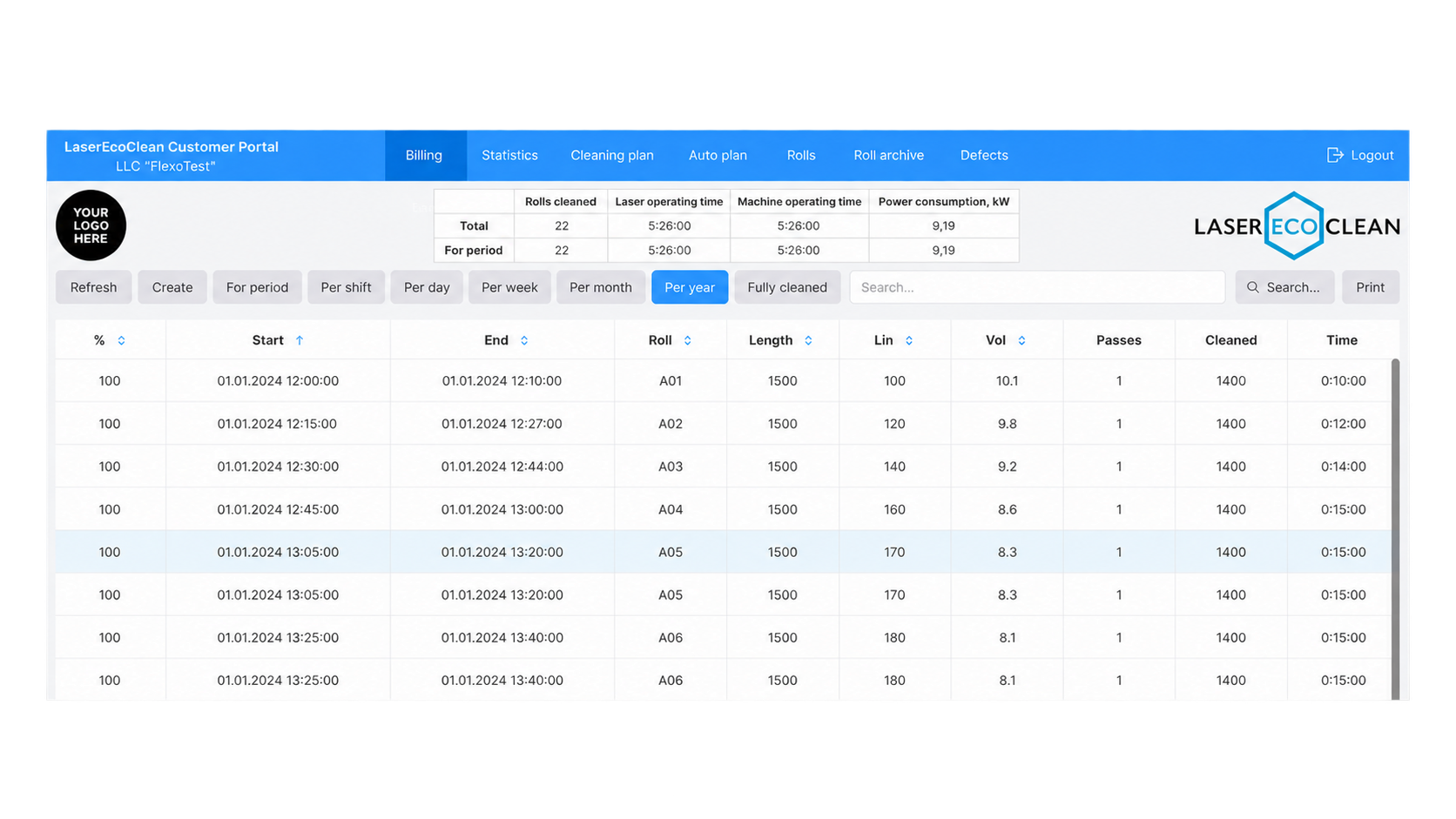This screenshot has width=1456, height=819.
Task: Click the Lin column sort icon
Action: pos(909,340)
